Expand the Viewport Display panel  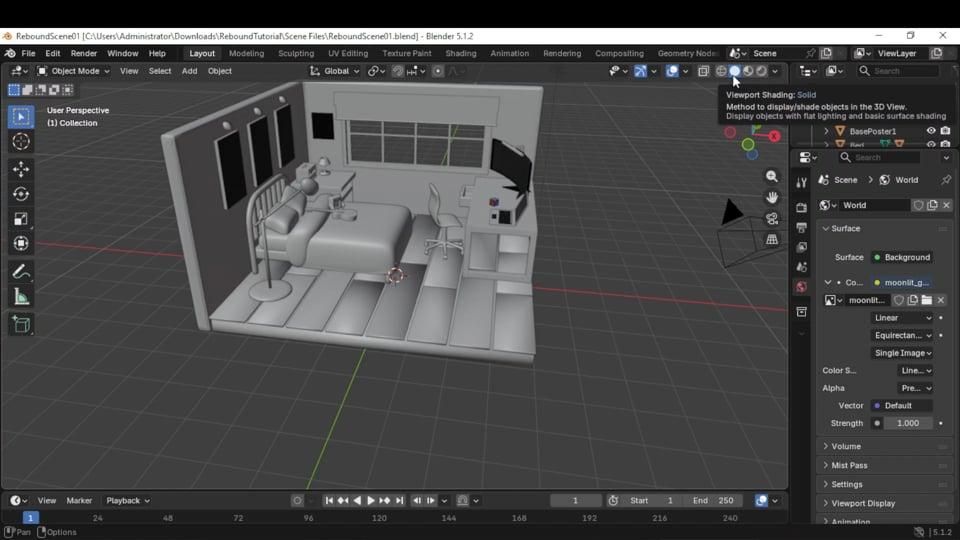(885, 503)
